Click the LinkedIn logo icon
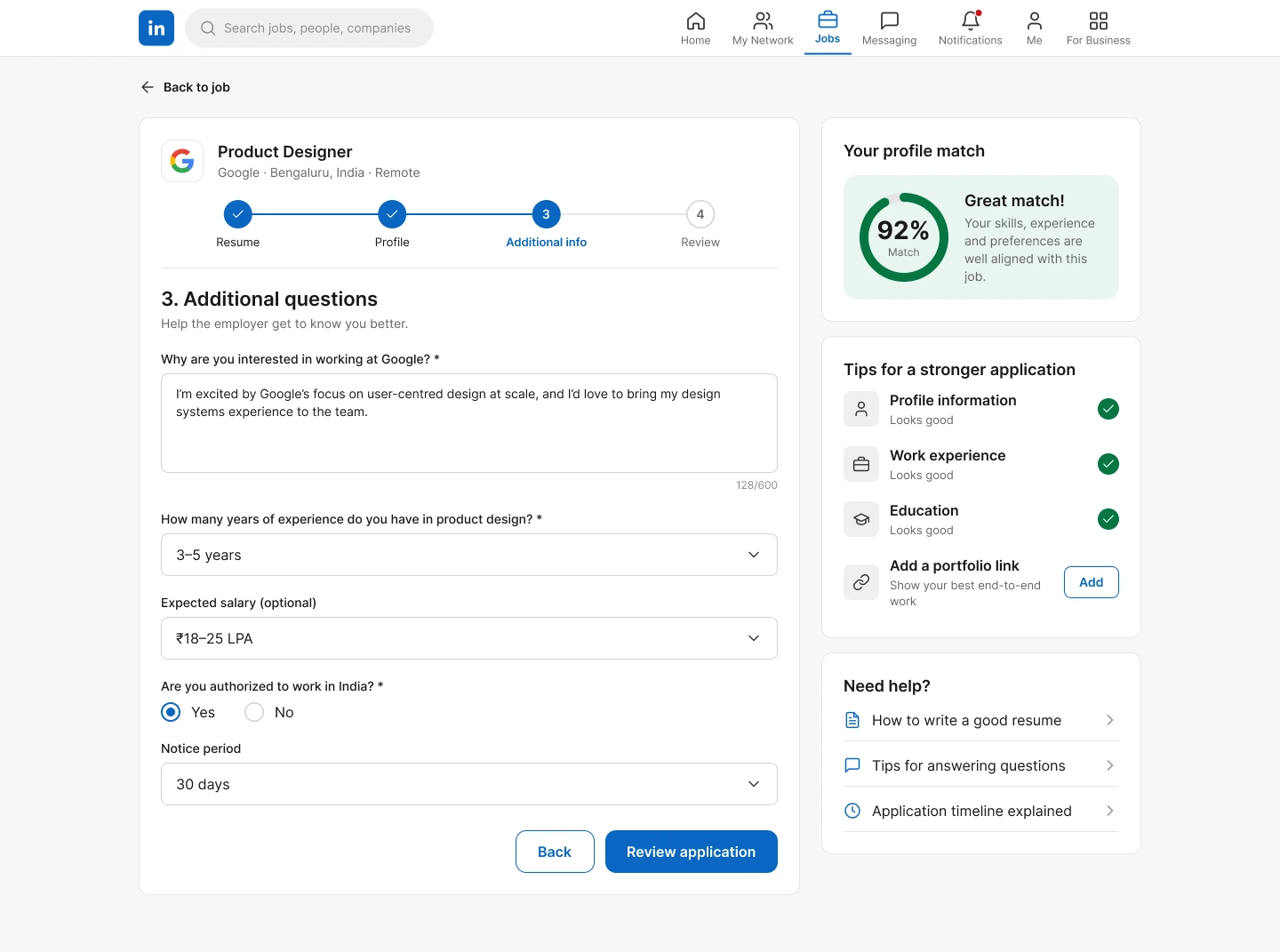This screenshot has height=952, width=1280. [156, 28]
